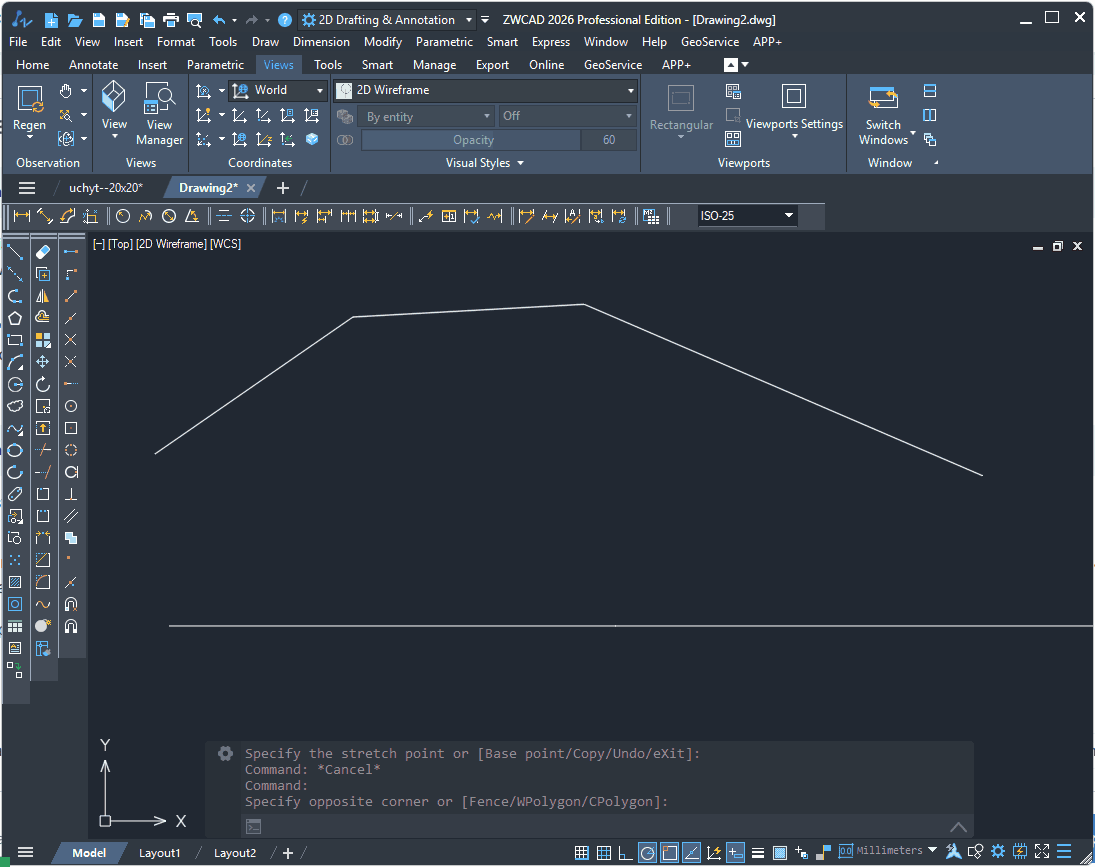Image resolution: width=1095 pixels, height=867 pixels.
Task: Select the Rotate modify tool
Action: tap(43, 384)
